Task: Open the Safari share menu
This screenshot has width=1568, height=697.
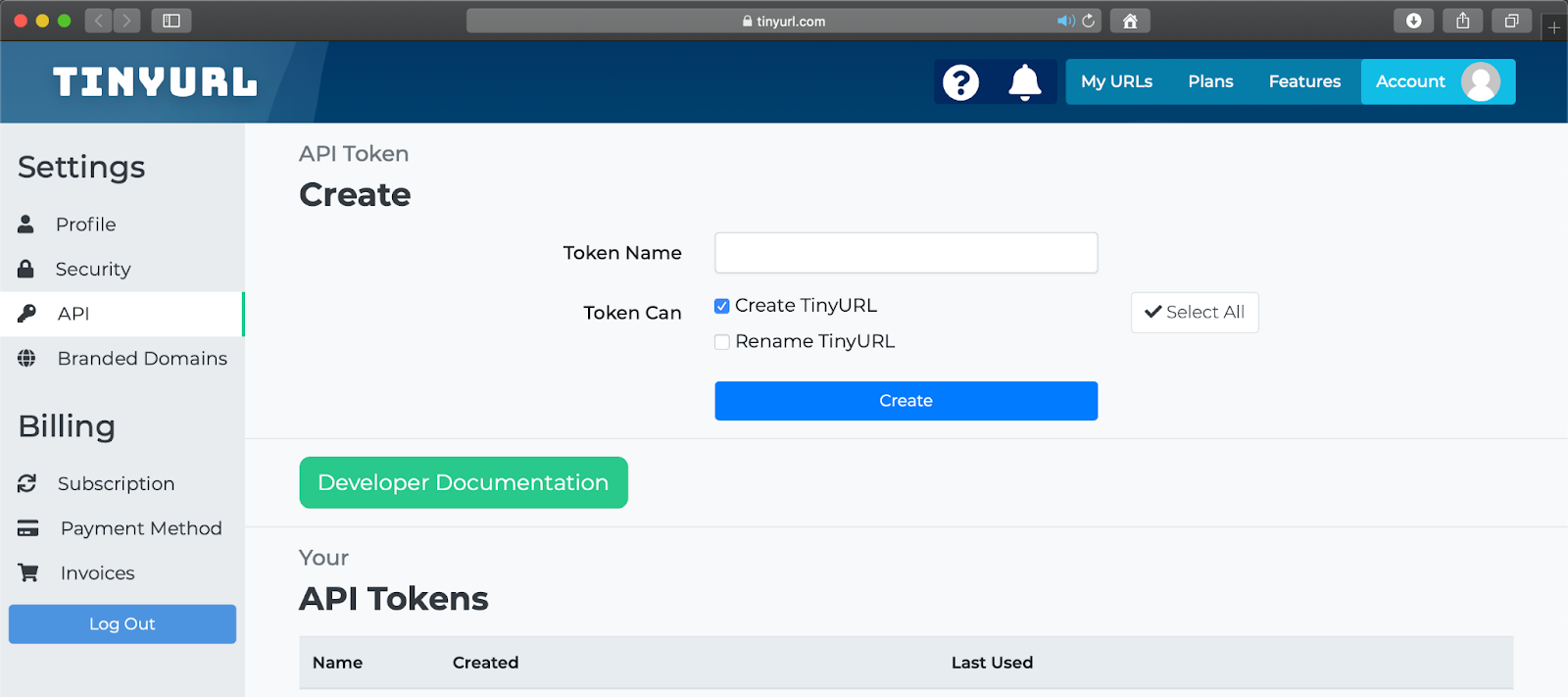Action: click(x=1463, y=21)
